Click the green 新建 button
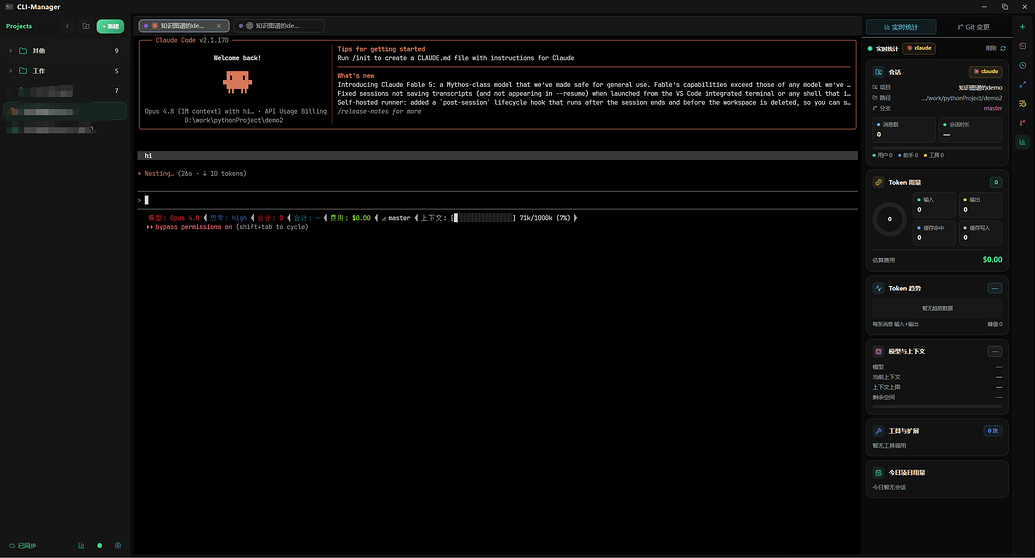 click(x=110, y=26)
